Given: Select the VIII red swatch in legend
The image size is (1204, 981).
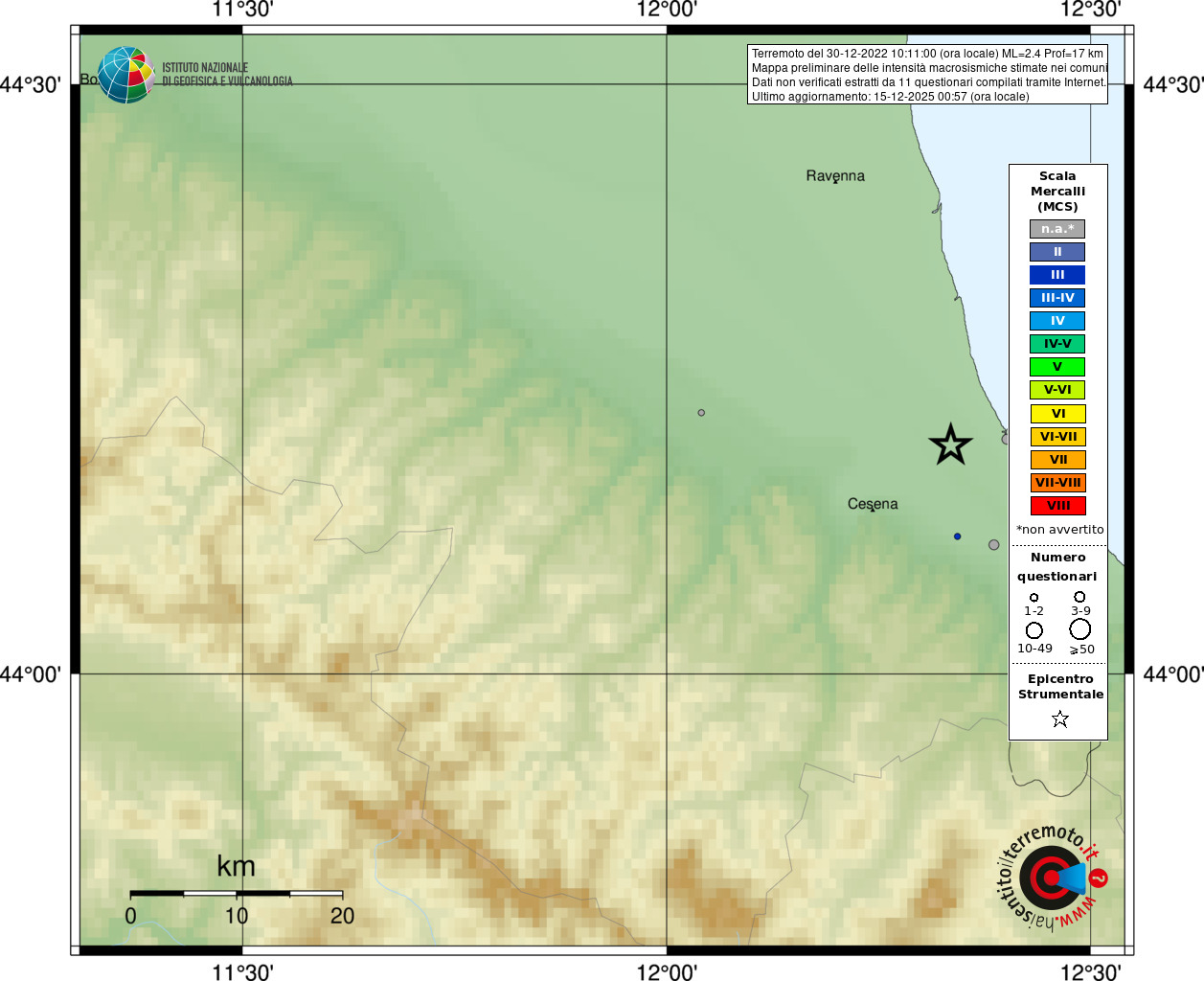Looking at the screenshot, I should 1057,506.
